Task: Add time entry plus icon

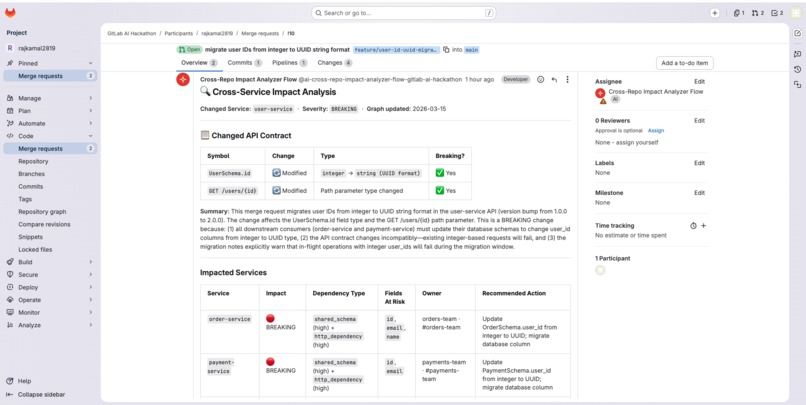Action: point(704,226)
